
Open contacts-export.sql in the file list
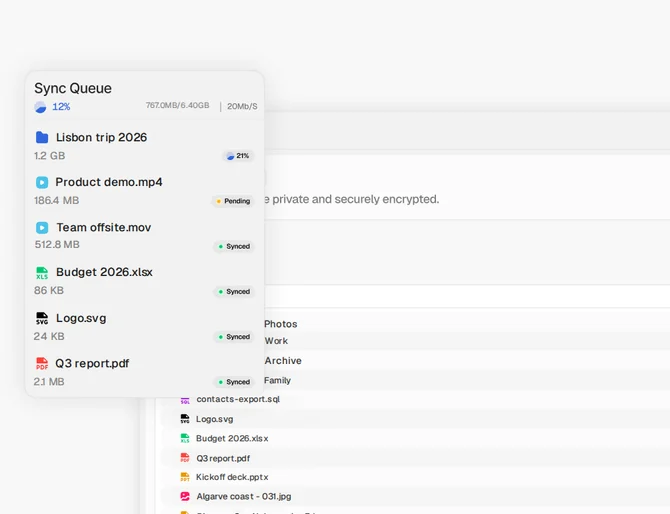point(238,399)
